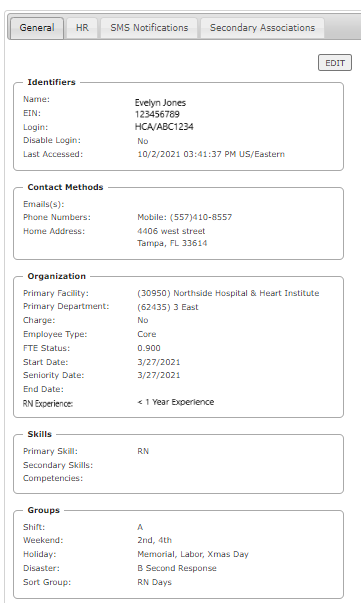Click the FTE Status value 0.900
This screenshot has width=361, height=603.
(x=149, y=348)
